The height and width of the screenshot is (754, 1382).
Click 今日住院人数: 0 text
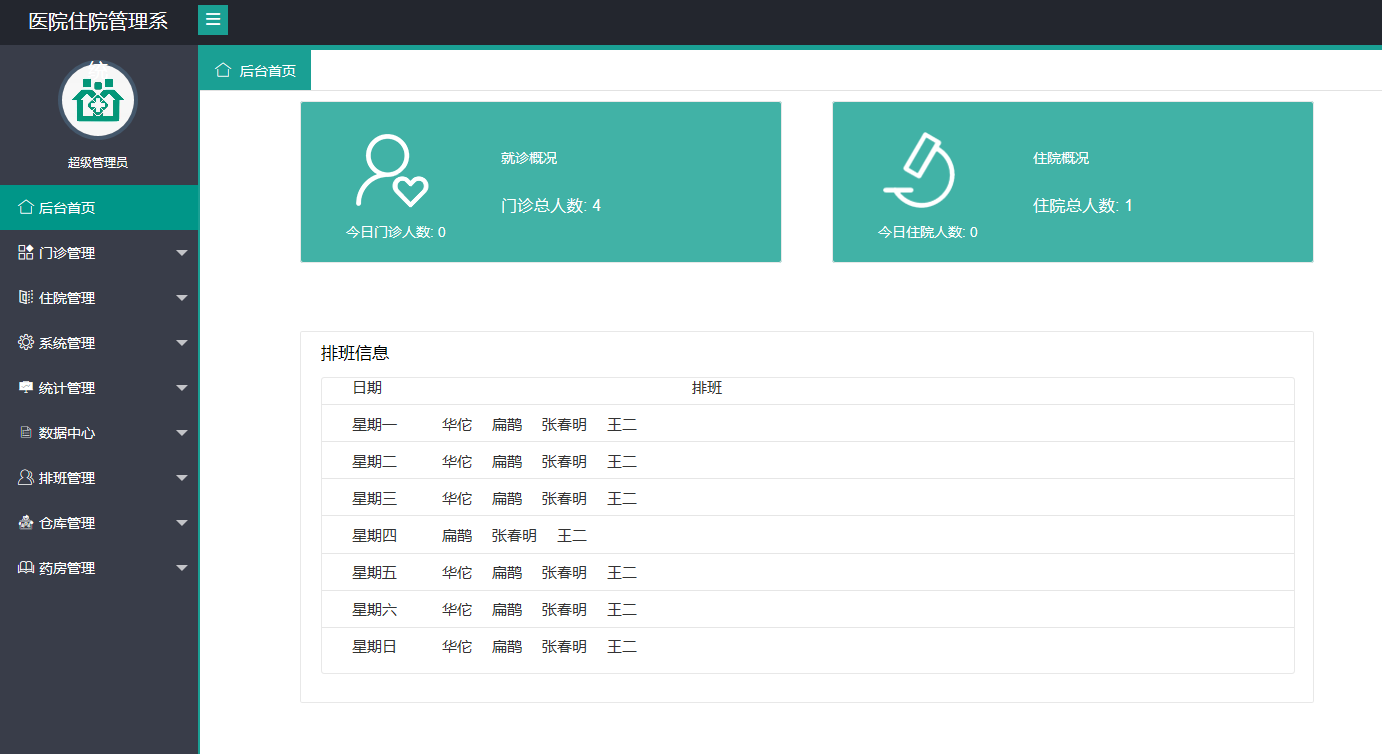pos(928,232)
